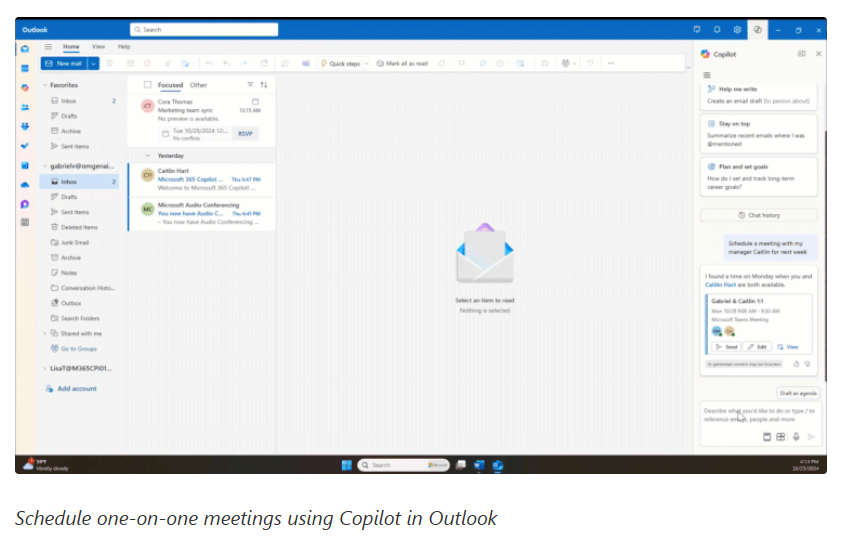The image size is (848, 540).
Task: Collapse the Yesterday group in the message list
Action: click(148, 156)
